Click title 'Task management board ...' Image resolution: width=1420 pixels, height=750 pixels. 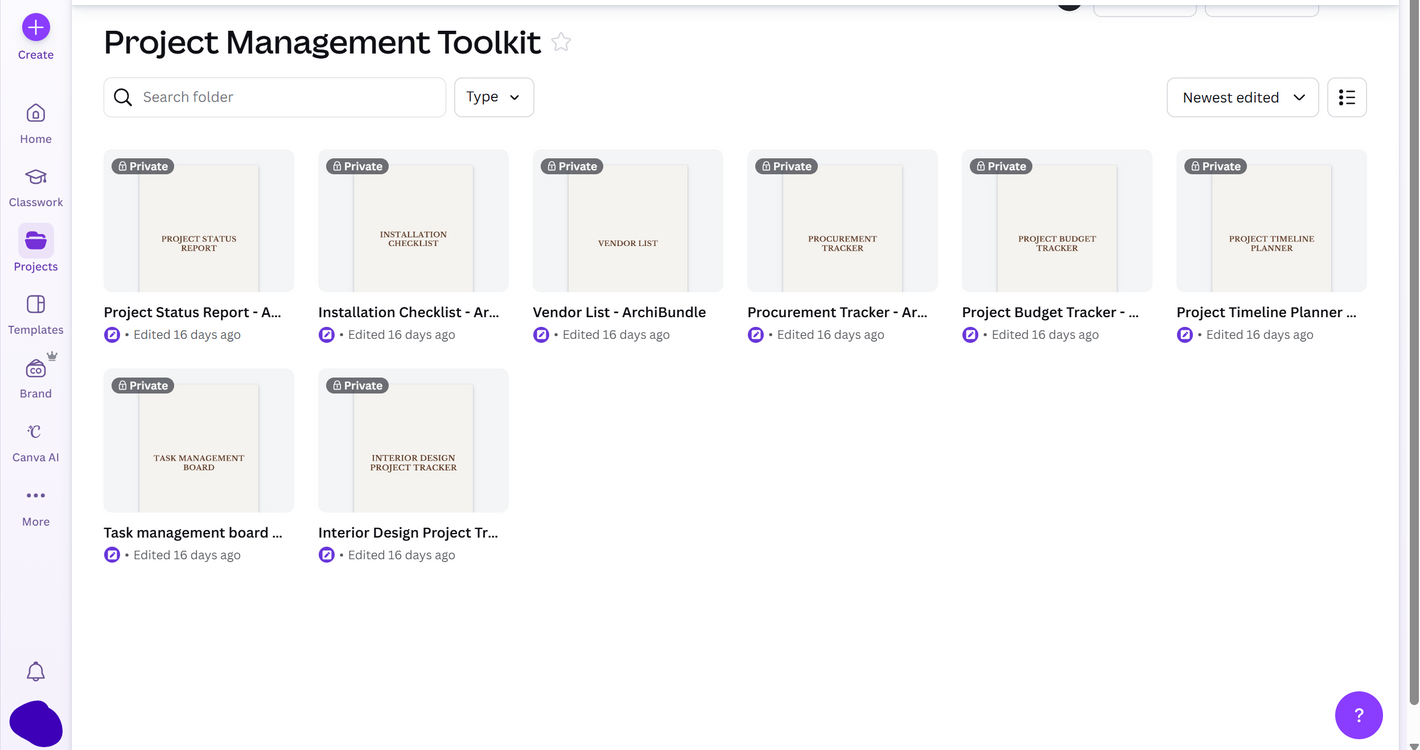pos(193,532)
